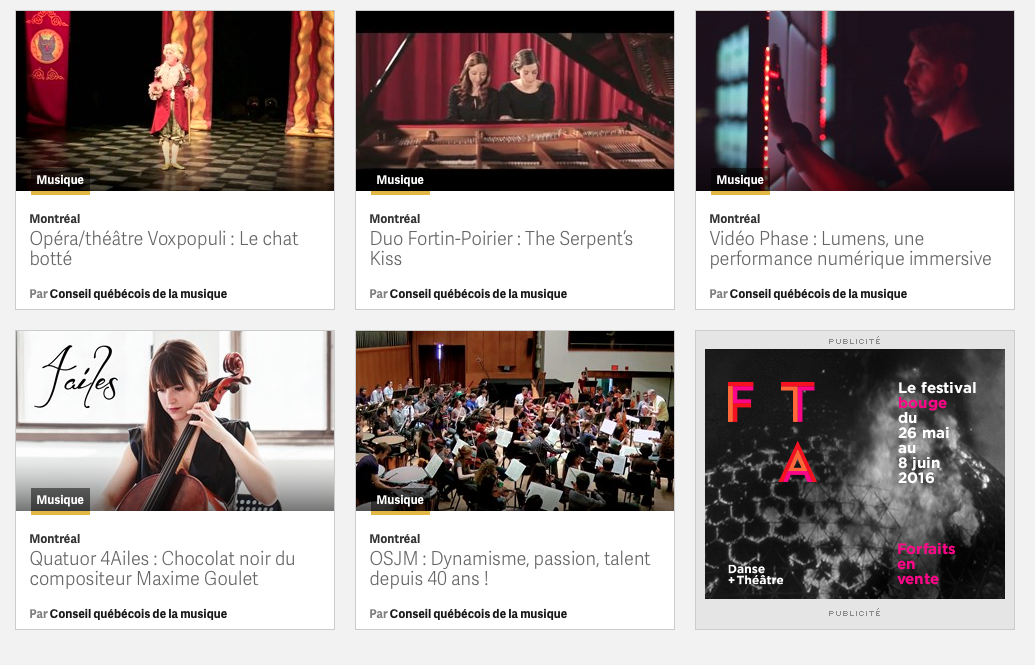This screenshot has width=1035, height=665.
Task: Click Conseil québécois de la musique under Voxpopuli
Action: [x=138, y=294]
